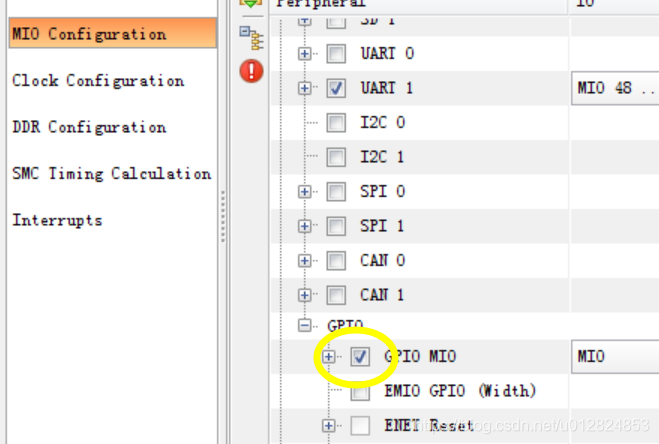The width and height of the screenshot is (659, 444).
Task: Select SMC Timing Calculation page
Action: 111,173
